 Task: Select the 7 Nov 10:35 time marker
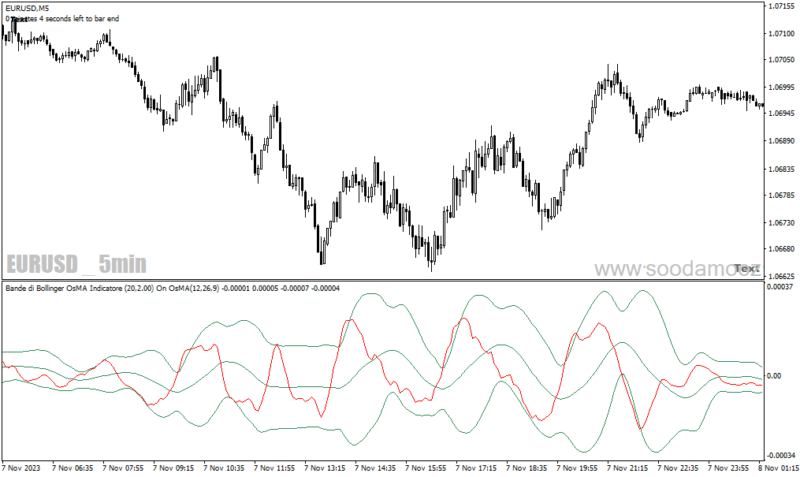224,468
